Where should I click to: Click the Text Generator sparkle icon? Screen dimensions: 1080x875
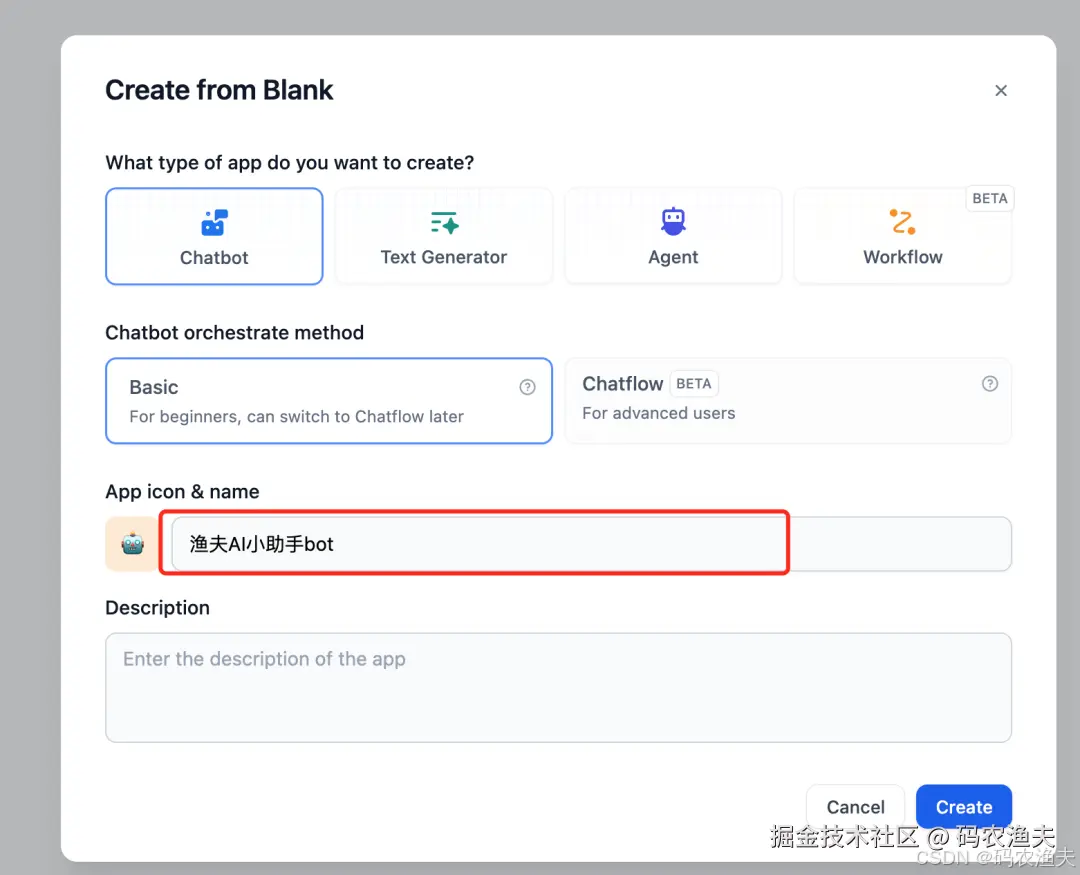point(444,222)
